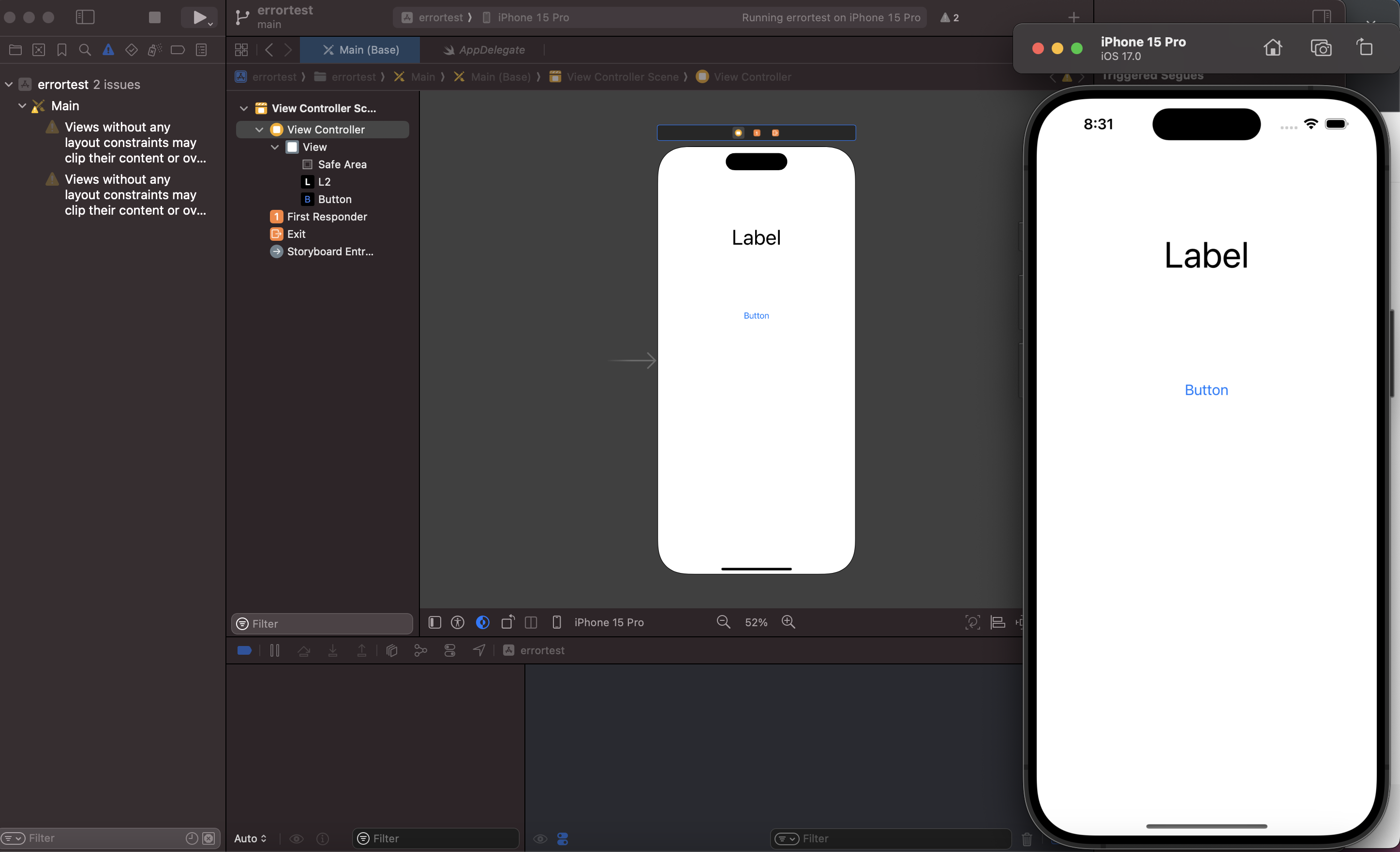Toggle document outline panel button
Image resolution: width=1400 pixels, height=852 pixels.
435,622
